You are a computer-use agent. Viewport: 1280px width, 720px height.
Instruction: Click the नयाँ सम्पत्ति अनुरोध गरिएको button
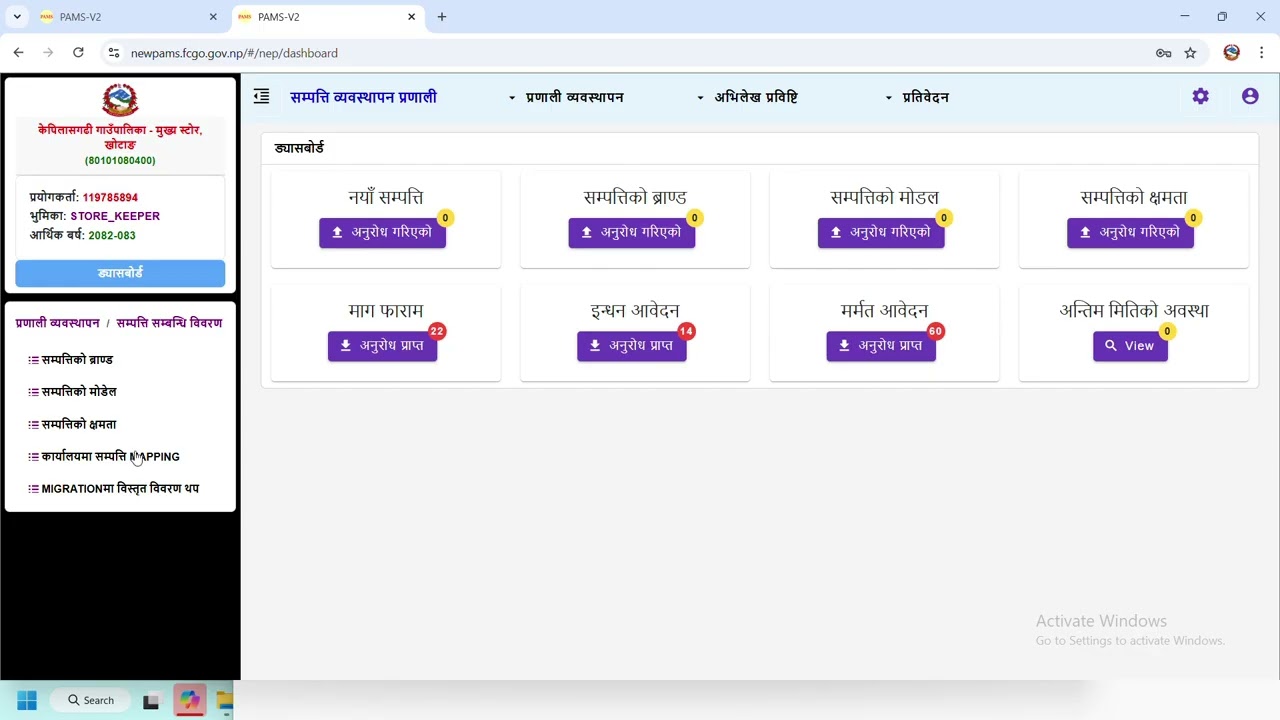(x=382, y=232)
